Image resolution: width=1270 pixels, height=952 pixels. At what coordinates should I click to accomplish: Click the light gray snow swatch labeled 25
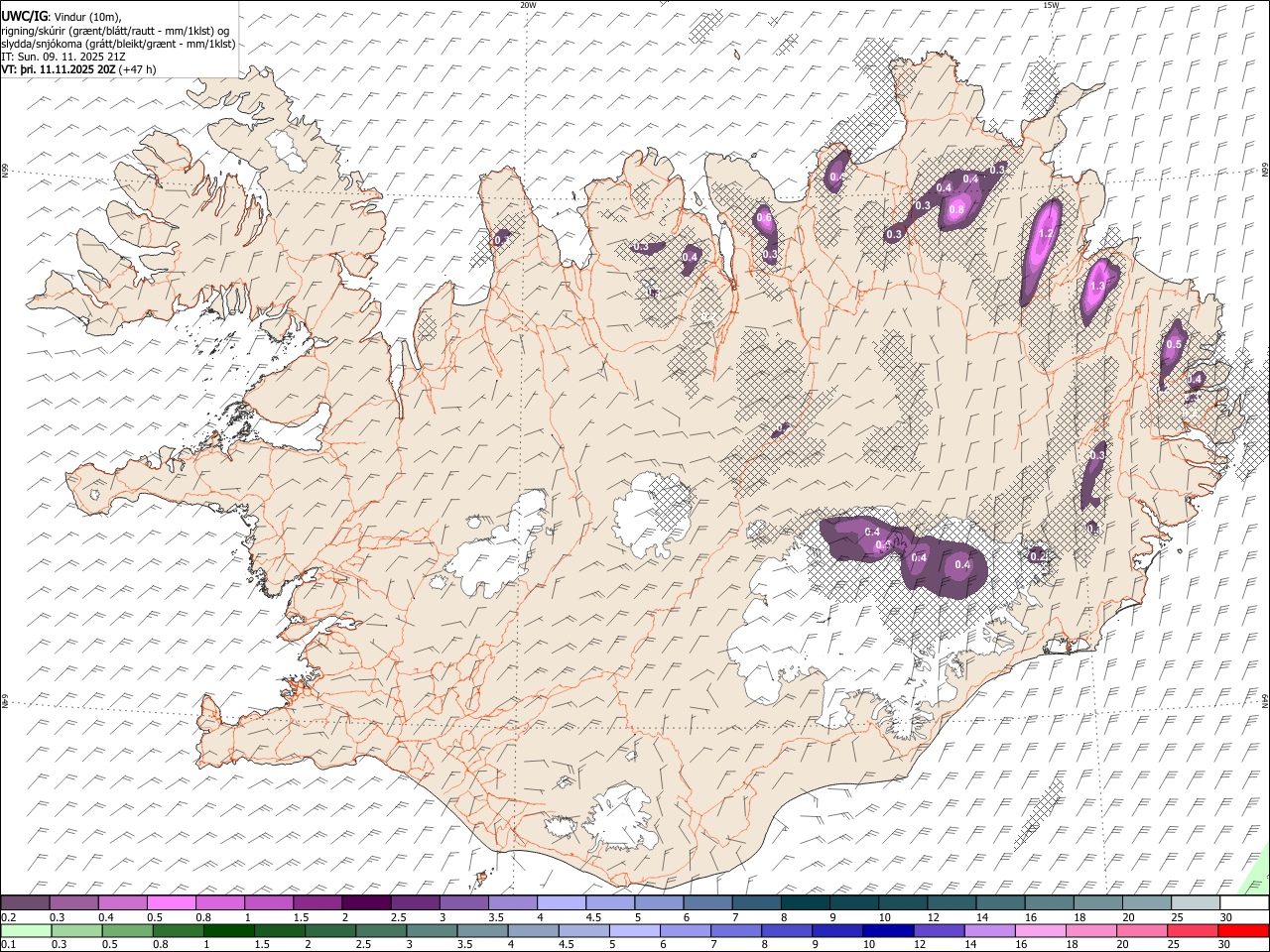coord(1195,903)
